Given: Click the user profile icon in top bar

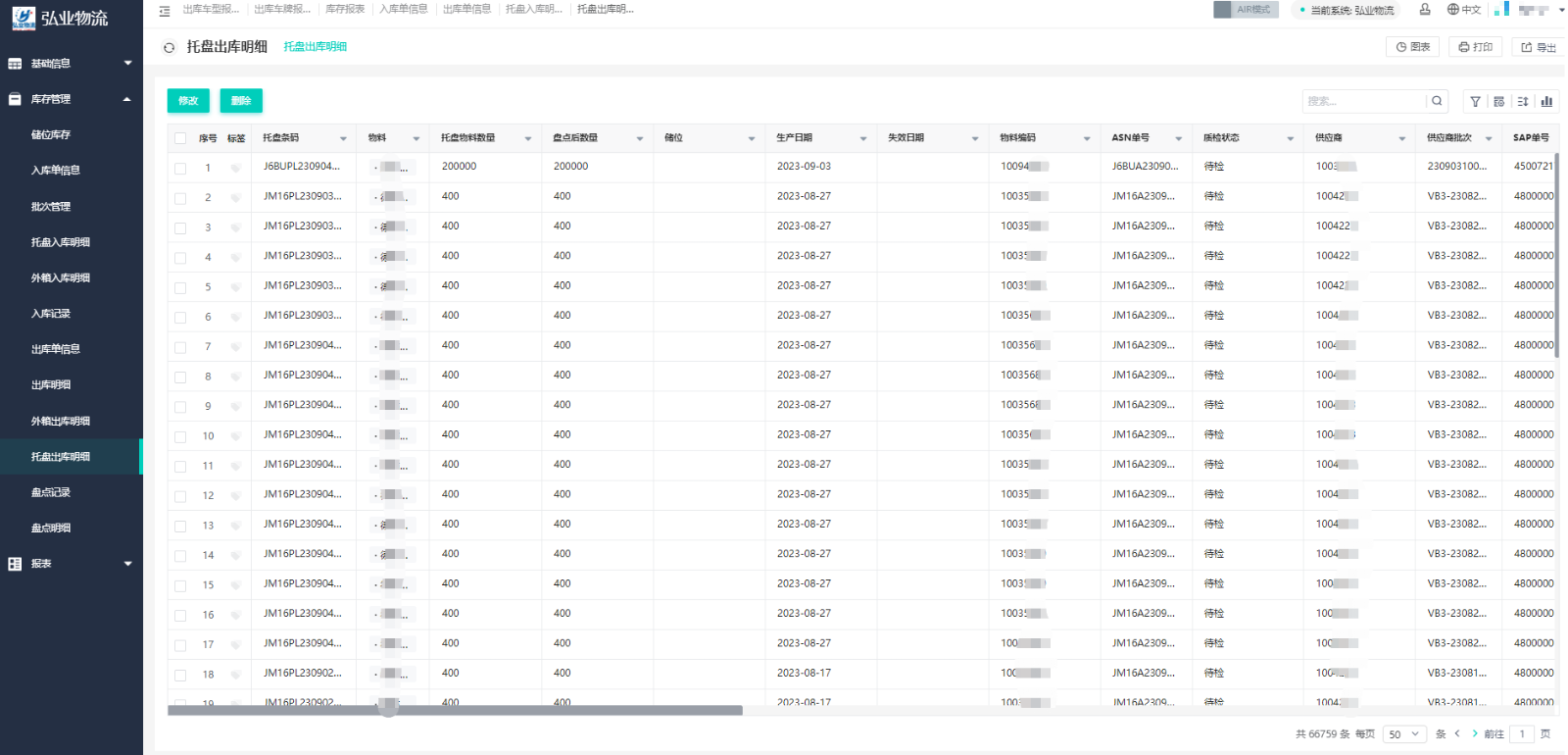Looking at the screenshot, I should pos(1425,9).
